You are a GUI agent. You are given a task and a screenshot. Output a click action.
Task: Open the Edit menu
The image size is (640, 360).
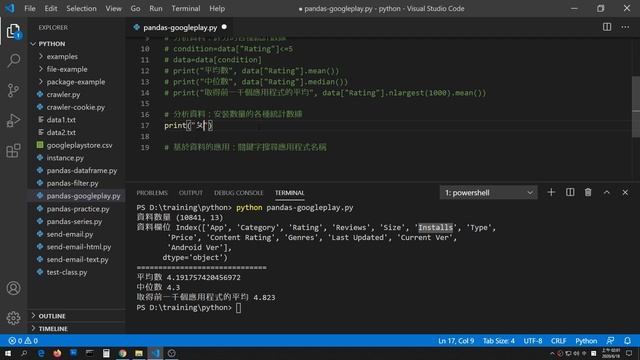(51, 8)
